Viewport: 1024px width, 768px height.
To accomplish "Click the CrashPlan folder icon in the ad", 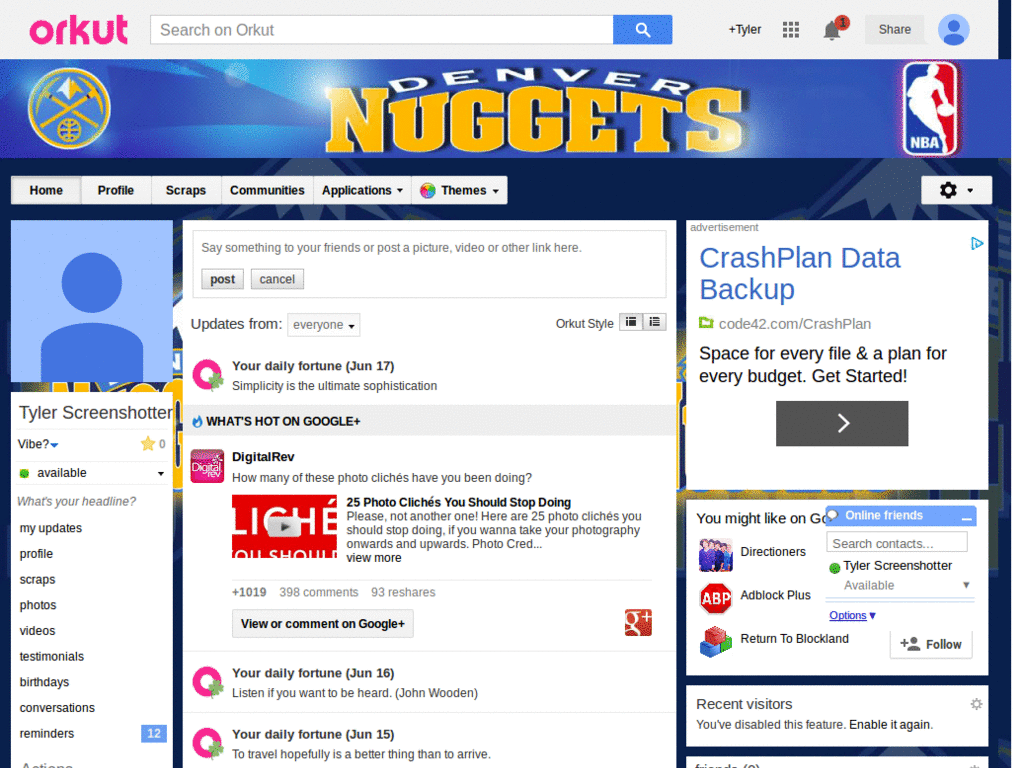I will click(706, 323).
